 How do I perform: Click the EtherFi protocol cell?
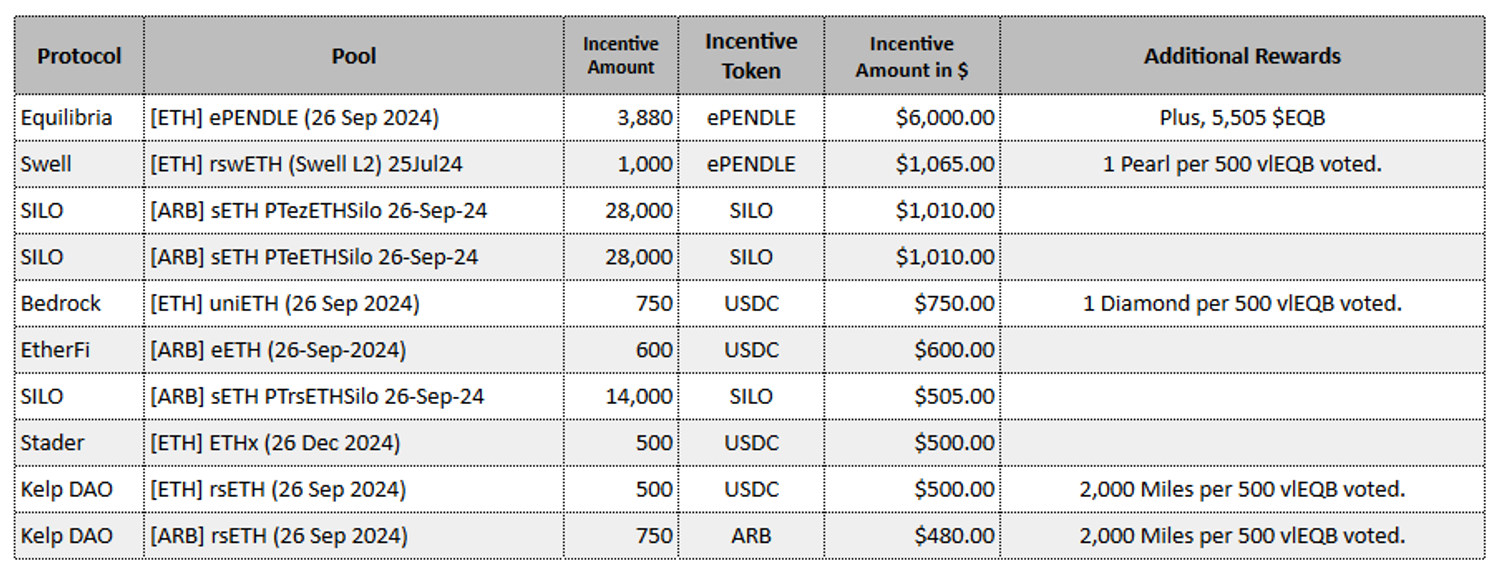point(57,350)
